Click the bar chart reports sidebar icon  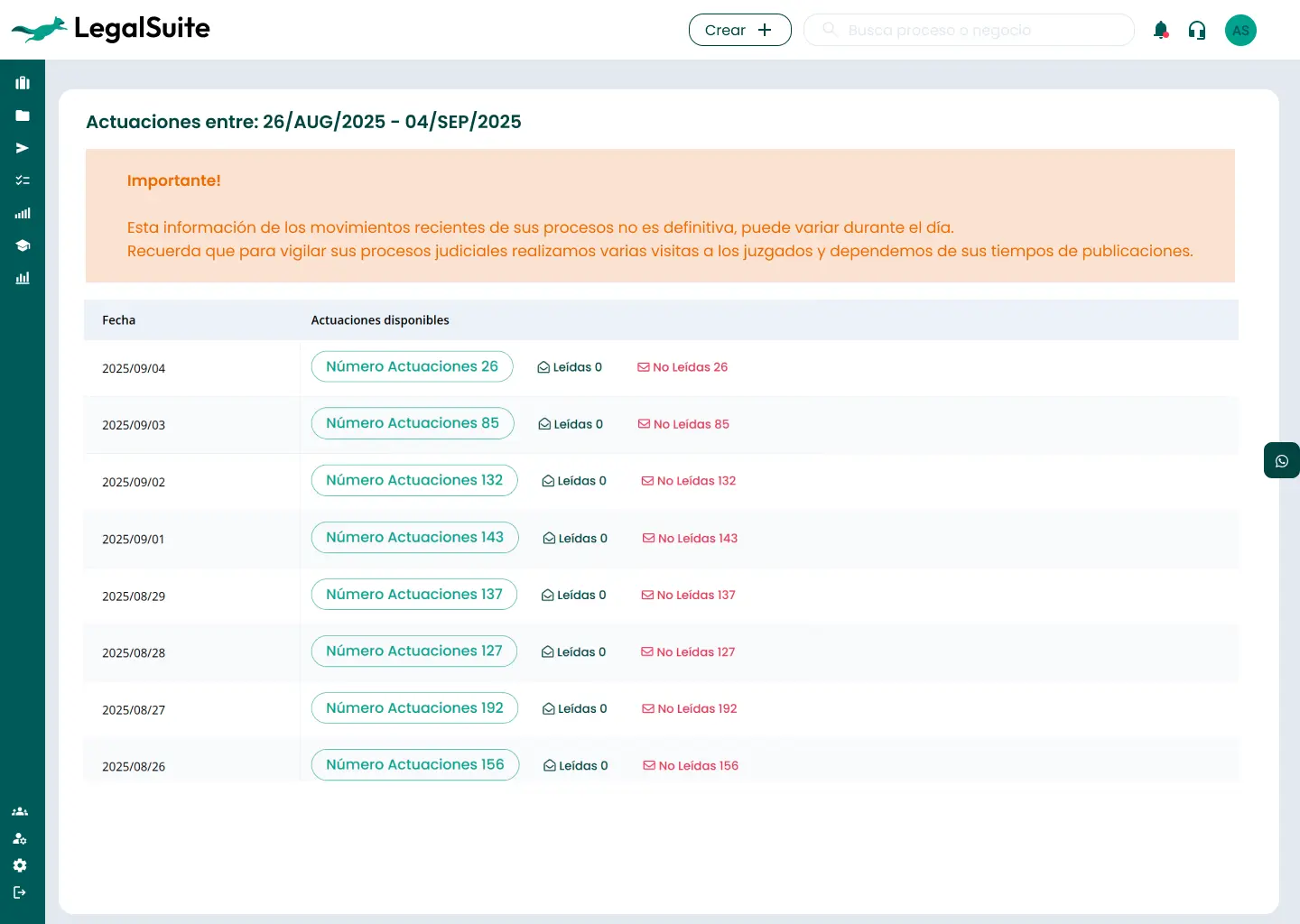23,278
